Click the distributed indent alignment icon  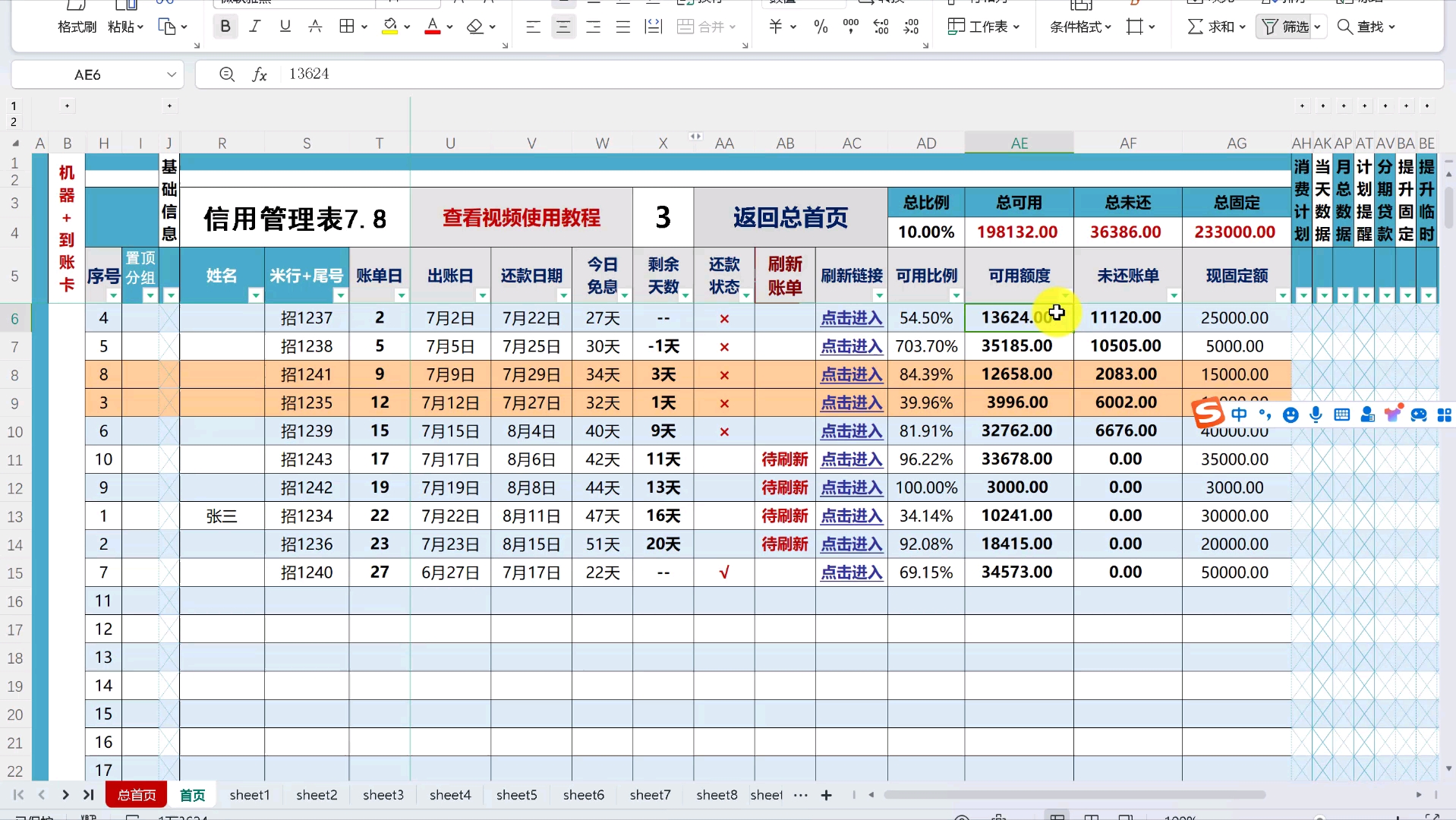pyautogui.click(x=653, y=27)
